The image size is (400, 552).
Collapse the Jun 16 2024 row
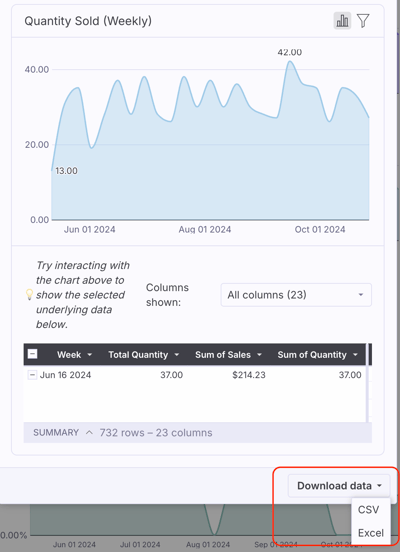click(32, 375)
